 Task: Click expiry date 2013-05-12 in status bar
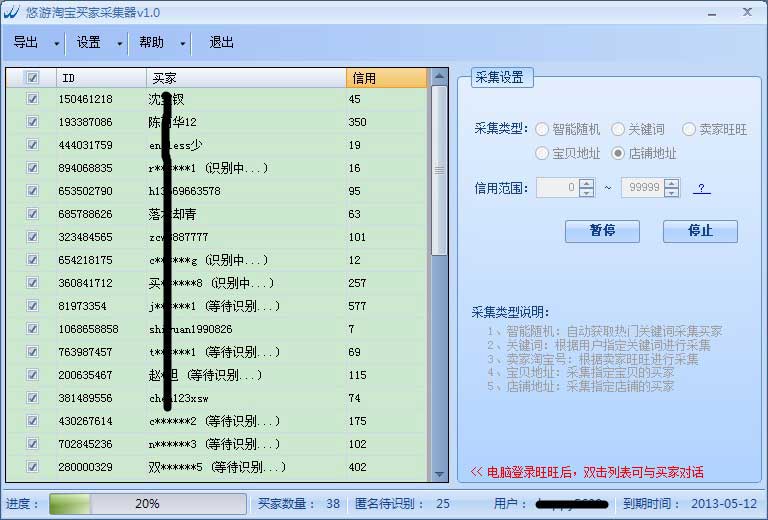(x=724, y=504)
